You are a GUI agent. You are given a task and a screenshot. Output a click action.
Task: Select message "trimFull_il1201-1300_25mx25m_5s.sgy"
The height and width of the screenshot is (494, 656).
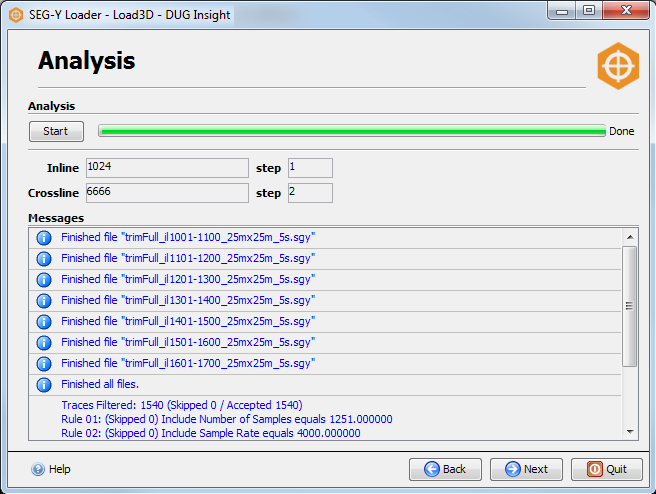(x=325, y=280)
